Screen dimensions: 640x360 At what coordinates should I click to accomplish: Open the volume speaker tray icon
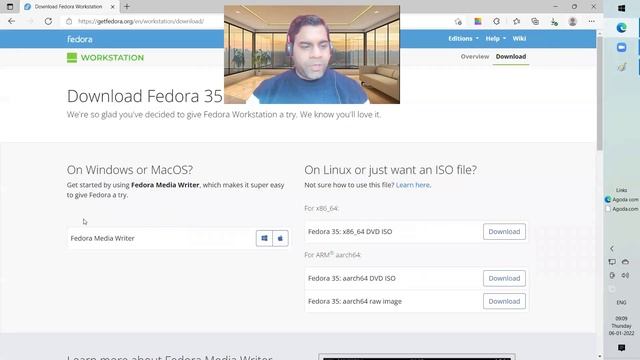[625, 276]
